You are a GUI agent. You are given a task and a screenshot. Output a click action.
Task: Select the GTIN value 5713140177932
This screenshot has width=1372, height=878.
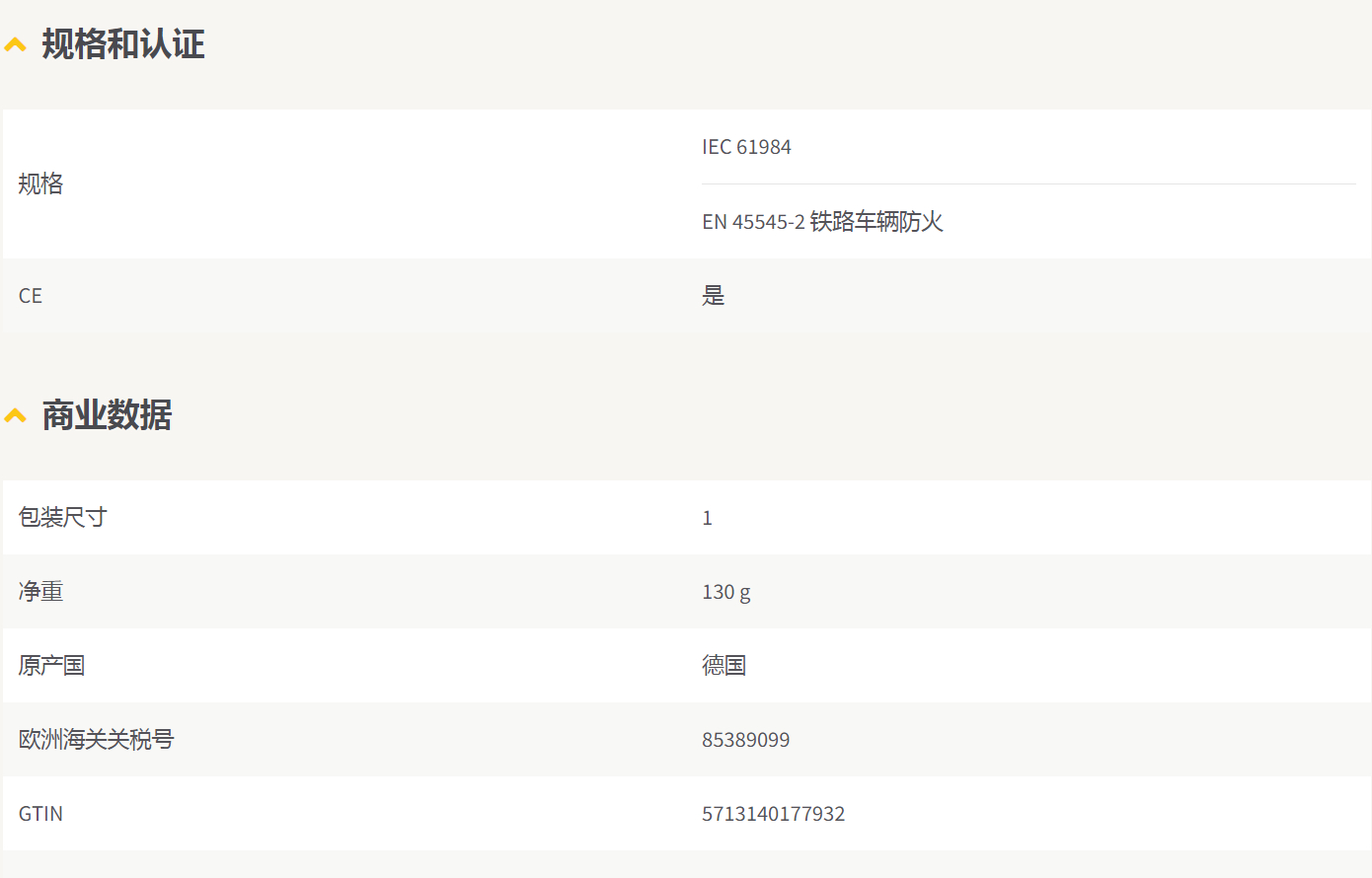(773, 814)
